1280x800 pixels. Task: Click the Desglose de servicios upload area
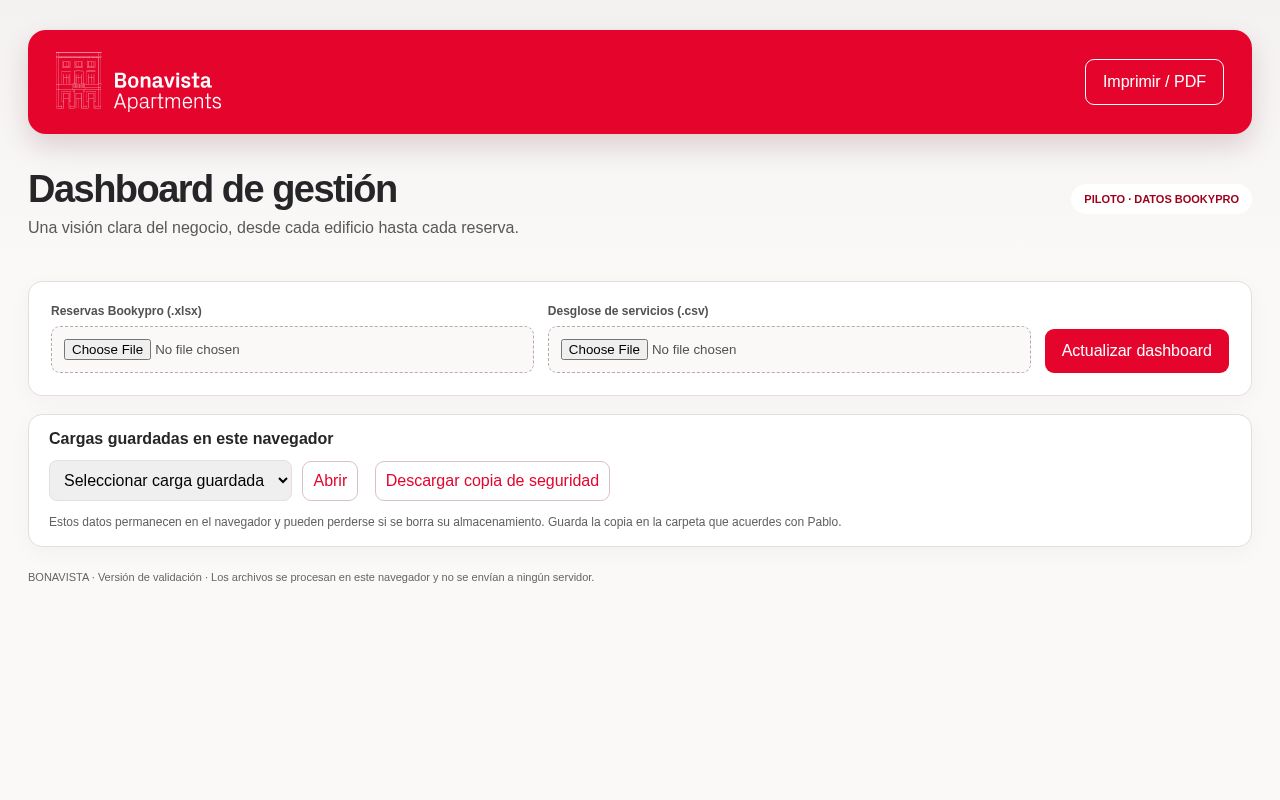click(789, 350)
